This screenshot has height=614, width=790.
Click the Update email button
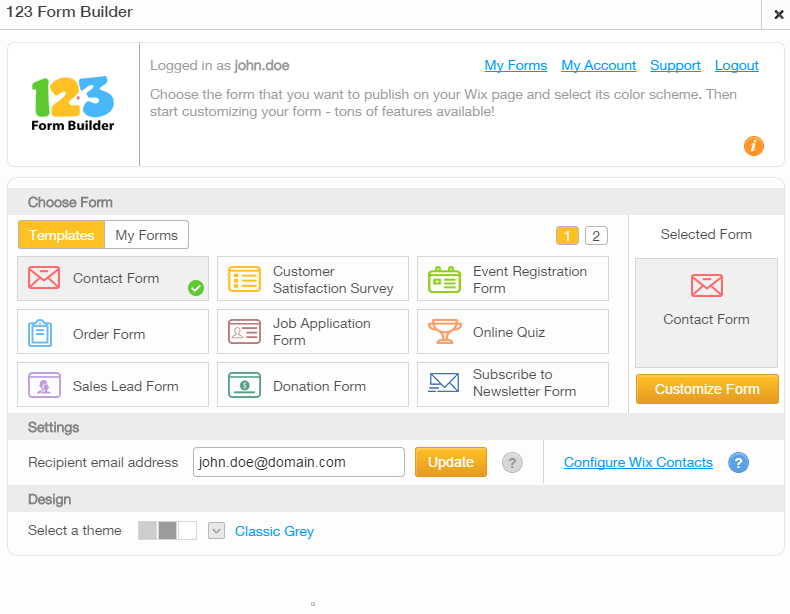(x=451, y=462)
